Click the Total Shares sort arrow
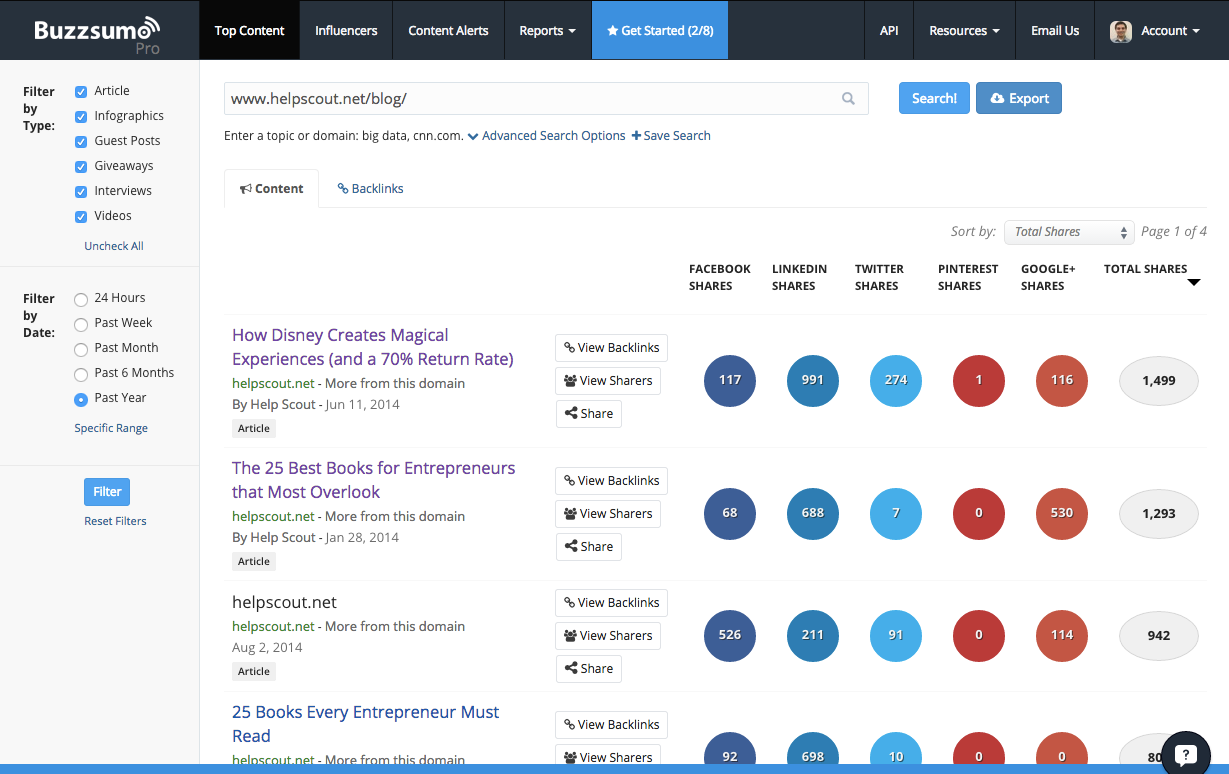The width and height of the screenshot is (1229, 774). tap(1193, 283)
